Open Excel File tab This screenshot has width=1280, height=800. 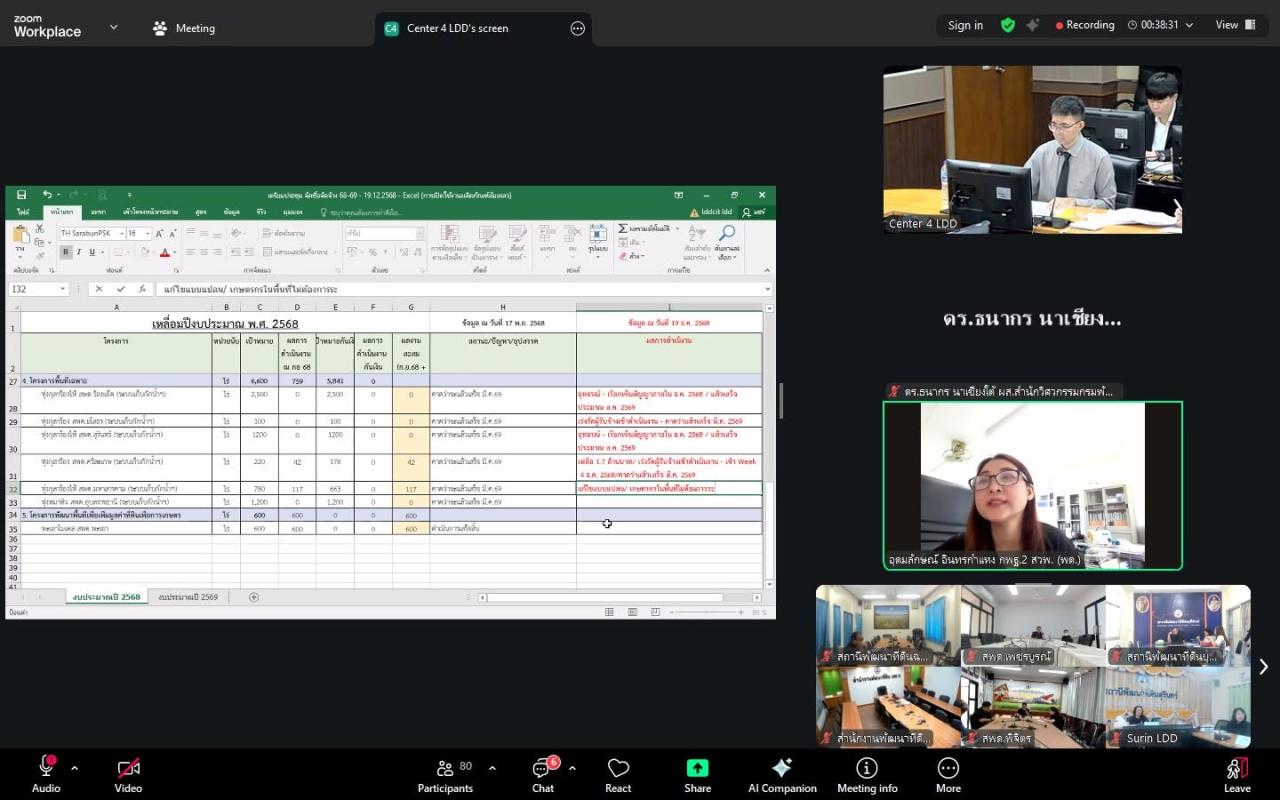[x=22, y=212]
